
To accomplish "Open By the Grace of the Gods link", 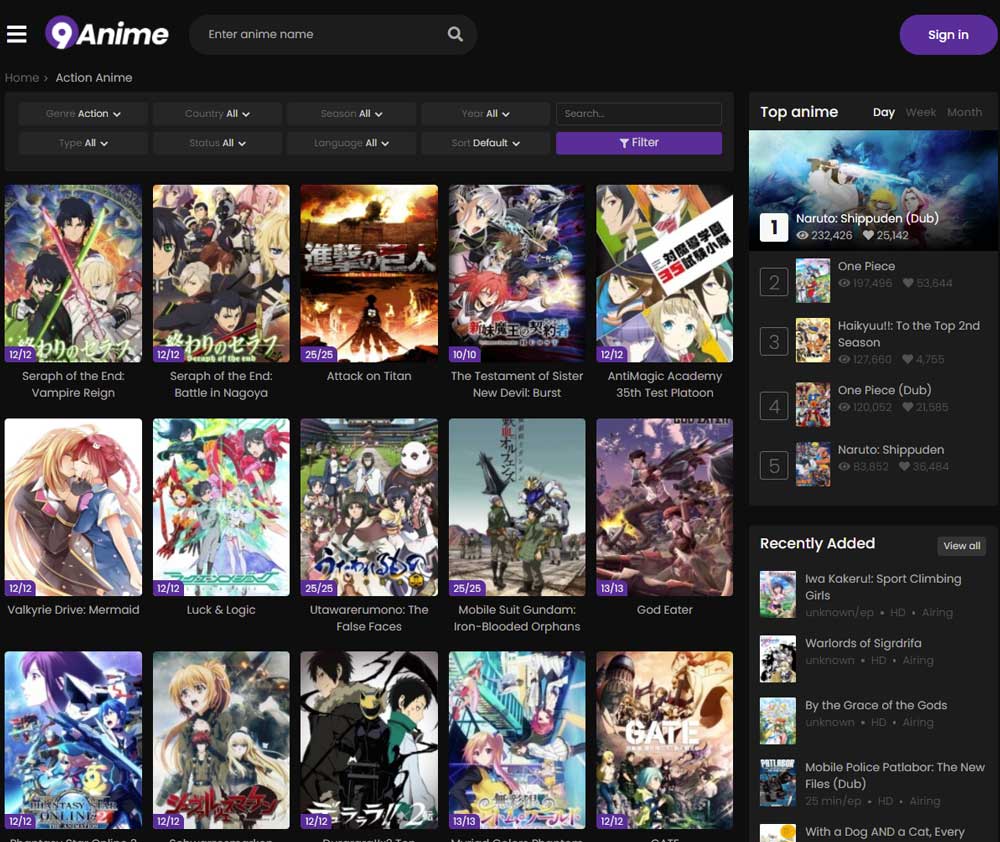I will pos(876,705).
